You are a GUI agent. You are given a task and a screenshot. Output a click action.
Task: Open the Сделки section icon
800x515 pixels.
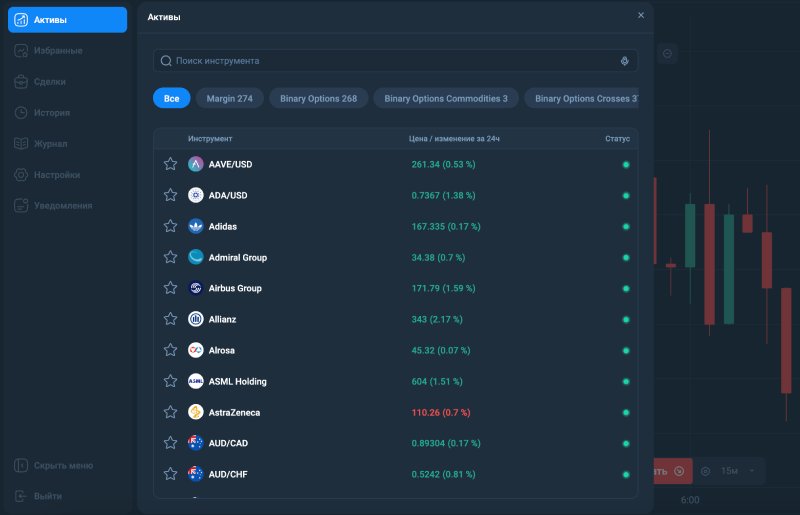21,82
